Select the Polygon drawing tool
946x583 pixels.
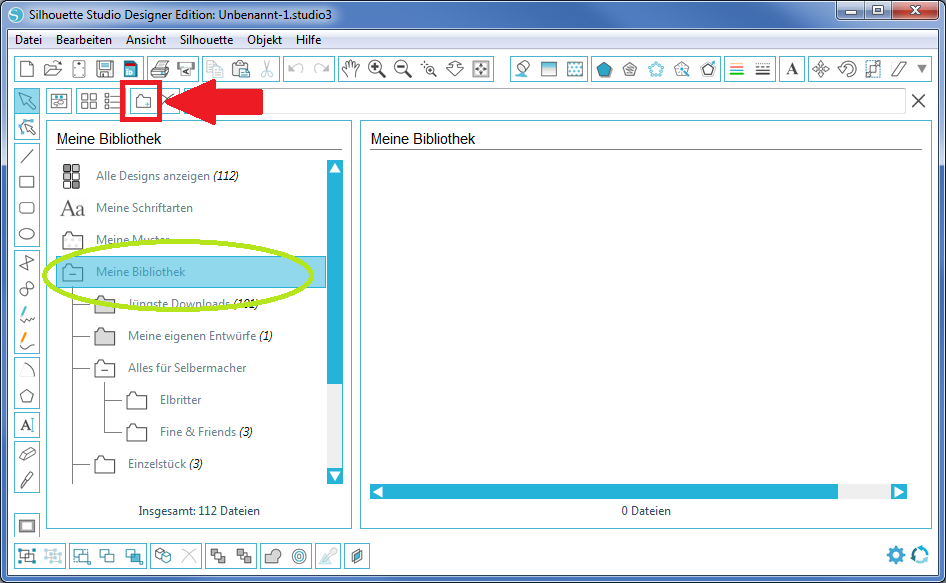click(27, 396)
